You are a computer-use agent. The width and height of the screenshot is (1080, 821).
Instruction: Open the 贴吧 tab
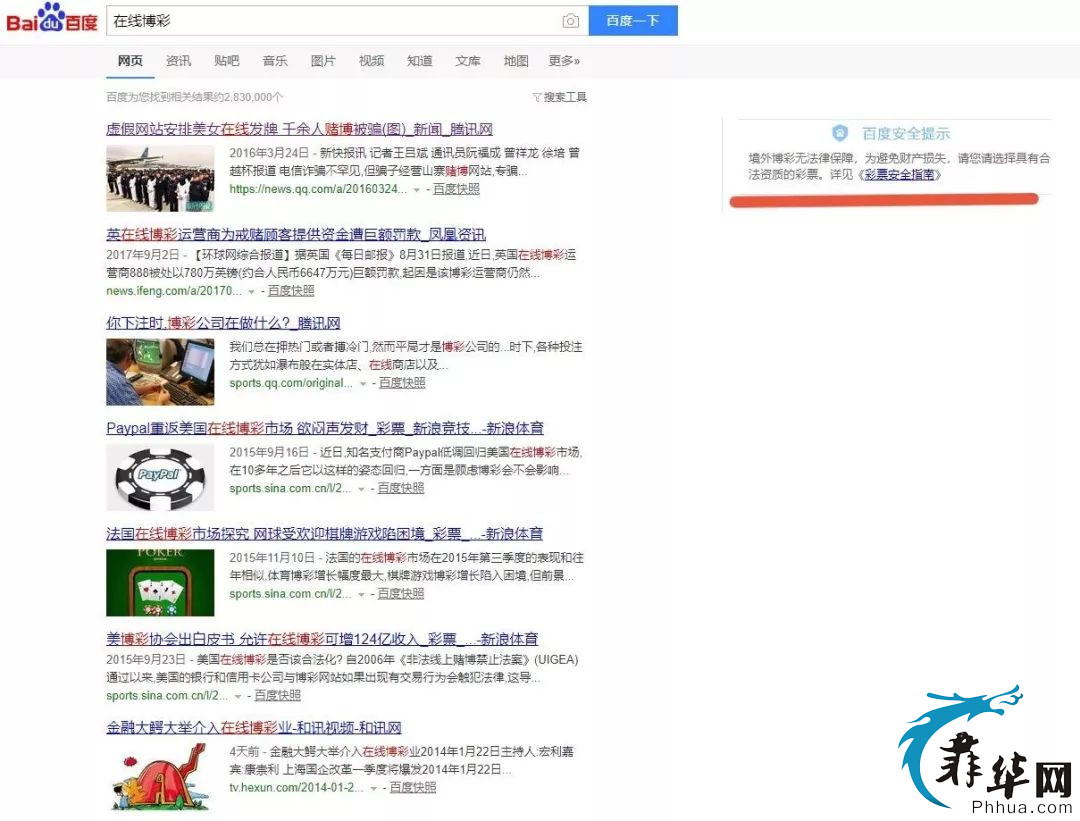pos(226,61)
